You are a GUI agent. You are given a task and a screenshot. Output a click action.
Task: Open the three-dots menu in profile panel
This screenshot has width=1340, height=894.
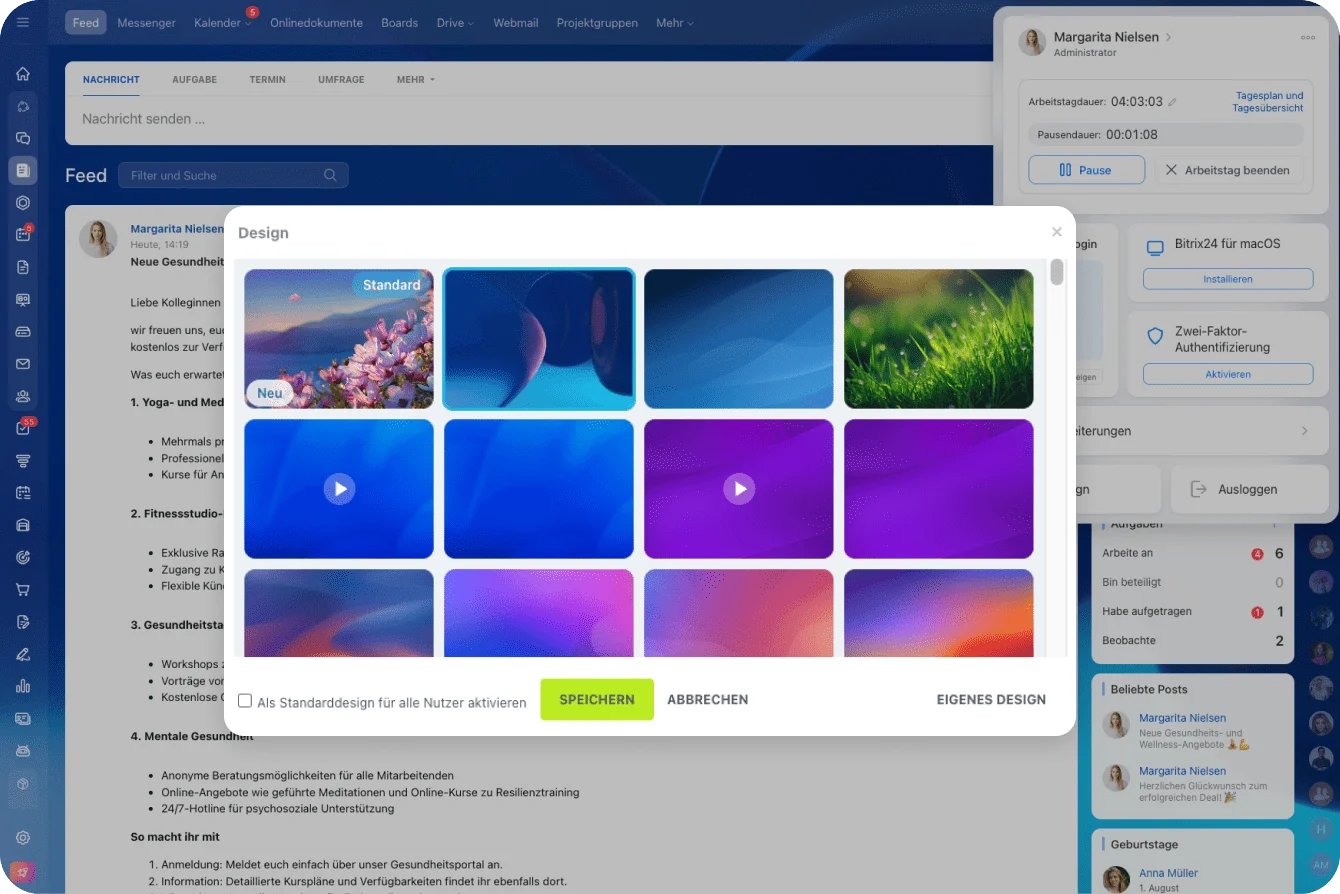point(1307,38)
